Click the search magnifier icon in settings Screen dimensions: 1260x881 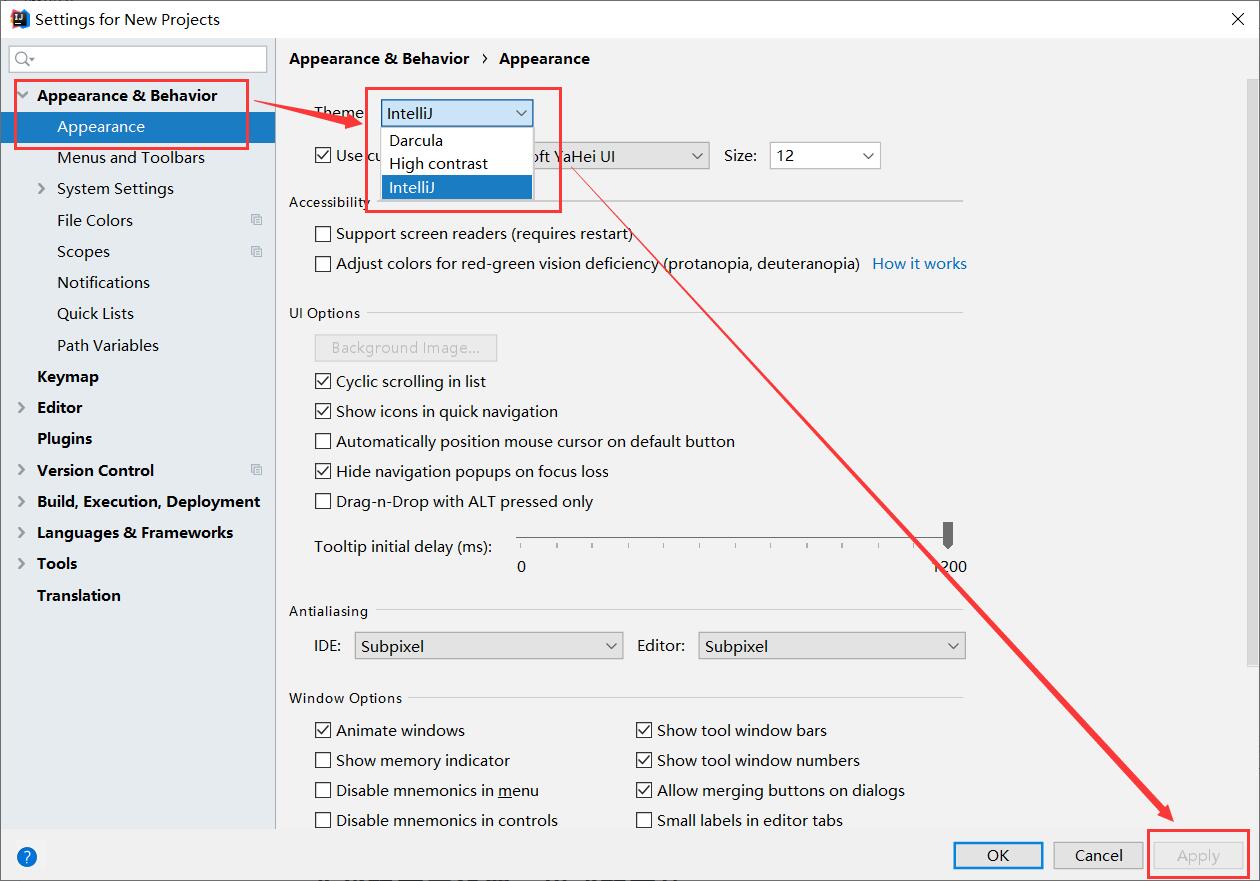pos(24,59)
